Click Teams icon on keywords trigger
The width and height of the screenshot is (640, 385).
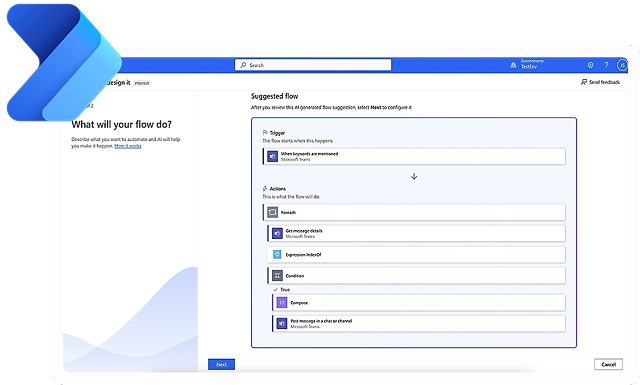[x=272, y=156]
